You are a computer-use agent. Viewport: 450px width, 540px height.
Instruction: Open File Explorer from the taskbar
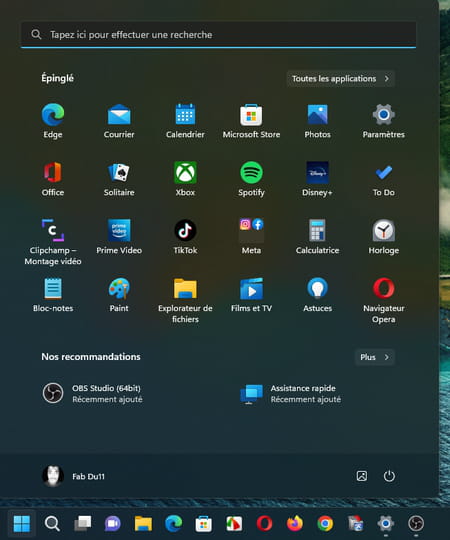pyautogui.click(x=143, y=524)
